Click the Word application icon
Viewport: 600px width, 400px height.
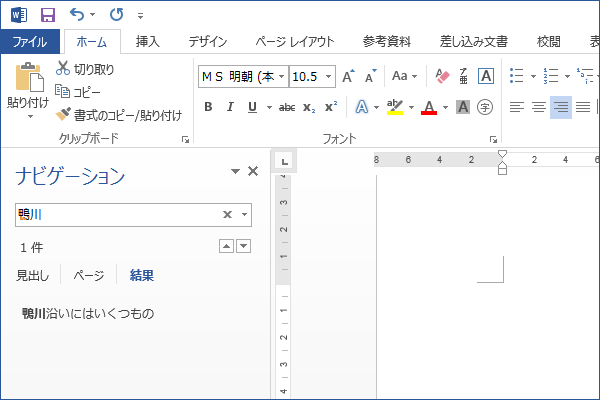pos(19,15)
